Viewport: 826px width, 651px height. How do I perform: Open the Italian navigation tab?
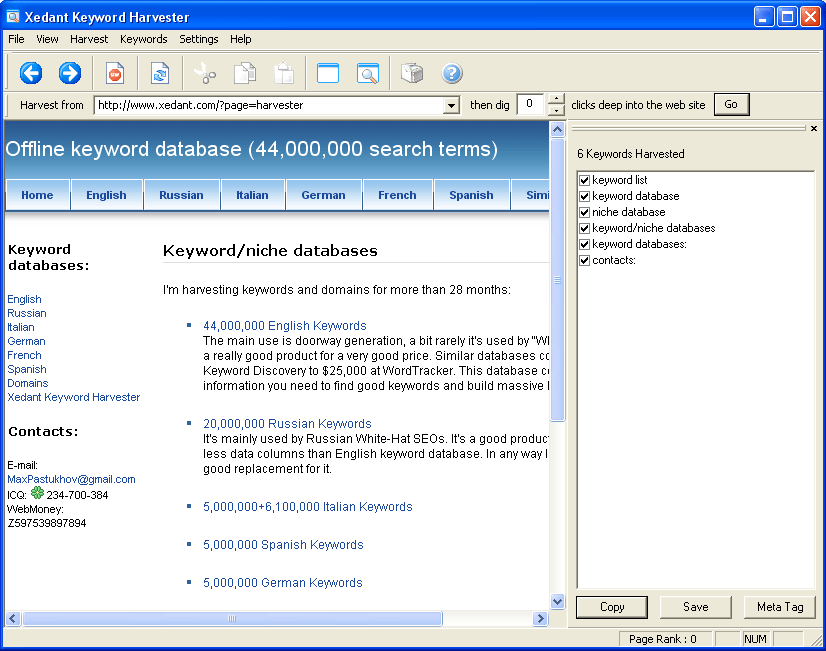[x=252, y=195]
